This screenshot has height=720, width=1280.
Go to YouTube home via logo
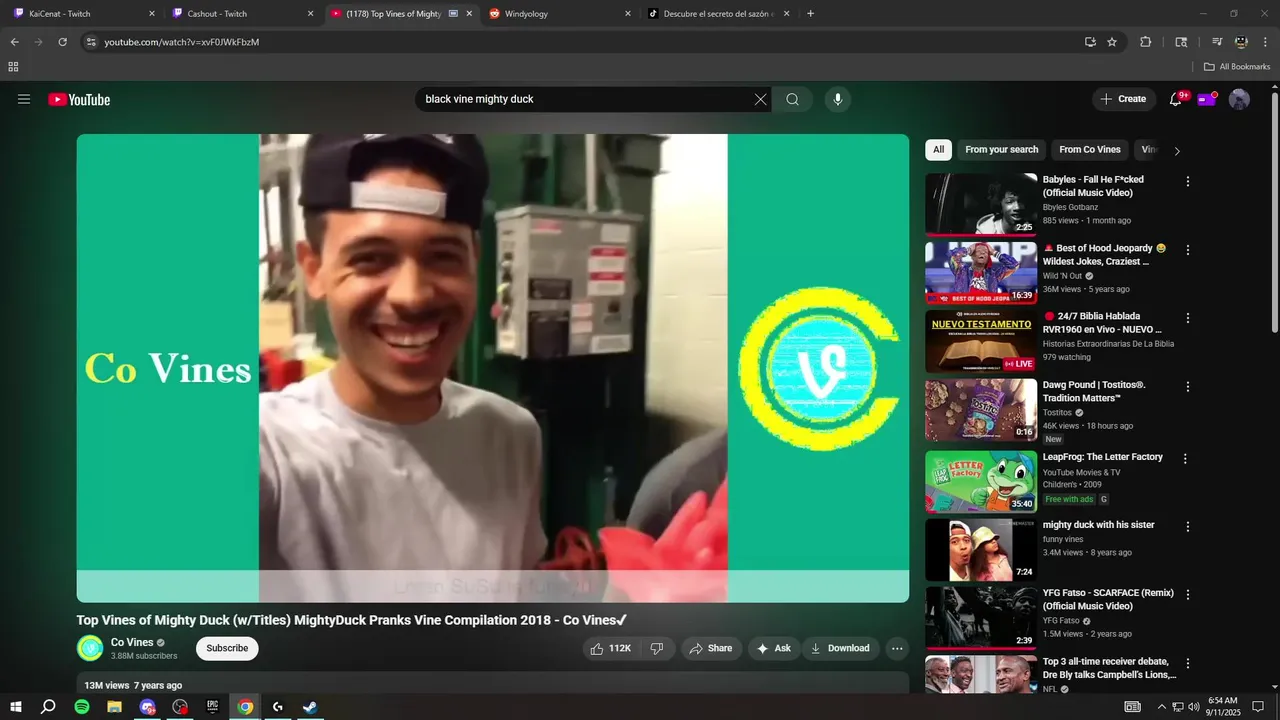pyautogui.click(x=79, y=99)
